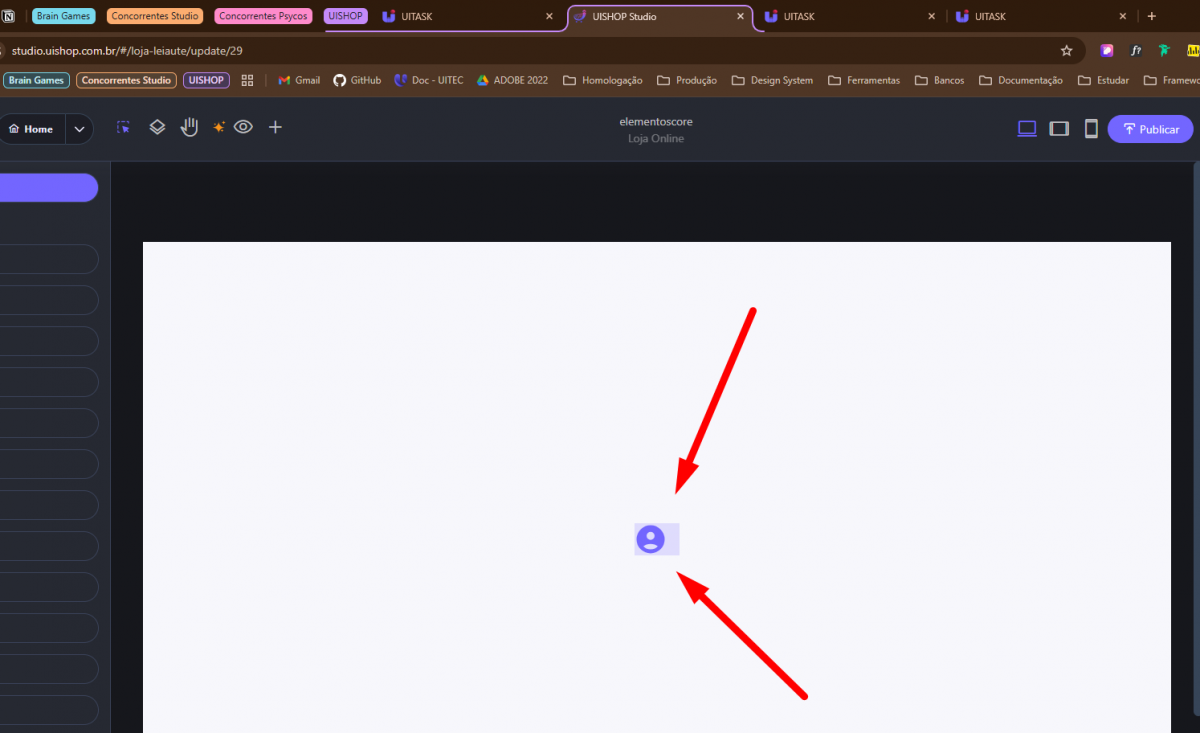The height and width of the screenshot is (733, 1200).
Task: Click the Publicar button
Action: 1150,129
